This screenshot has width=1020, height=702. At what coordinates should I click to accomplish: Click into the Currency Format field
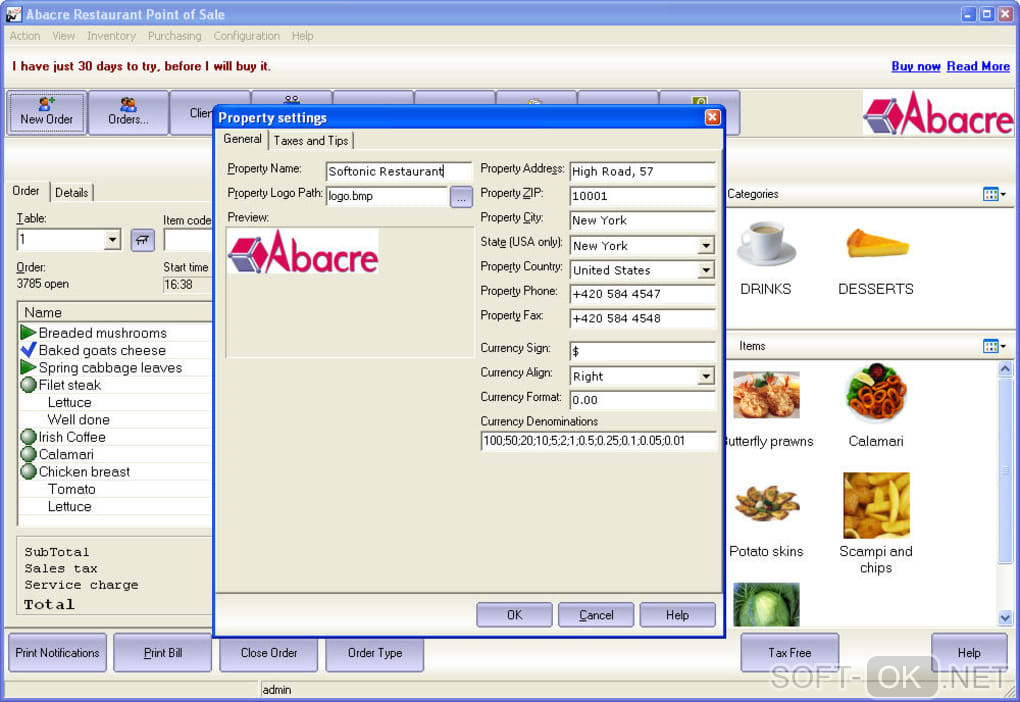pyautogui.click(x=642, y=400)
